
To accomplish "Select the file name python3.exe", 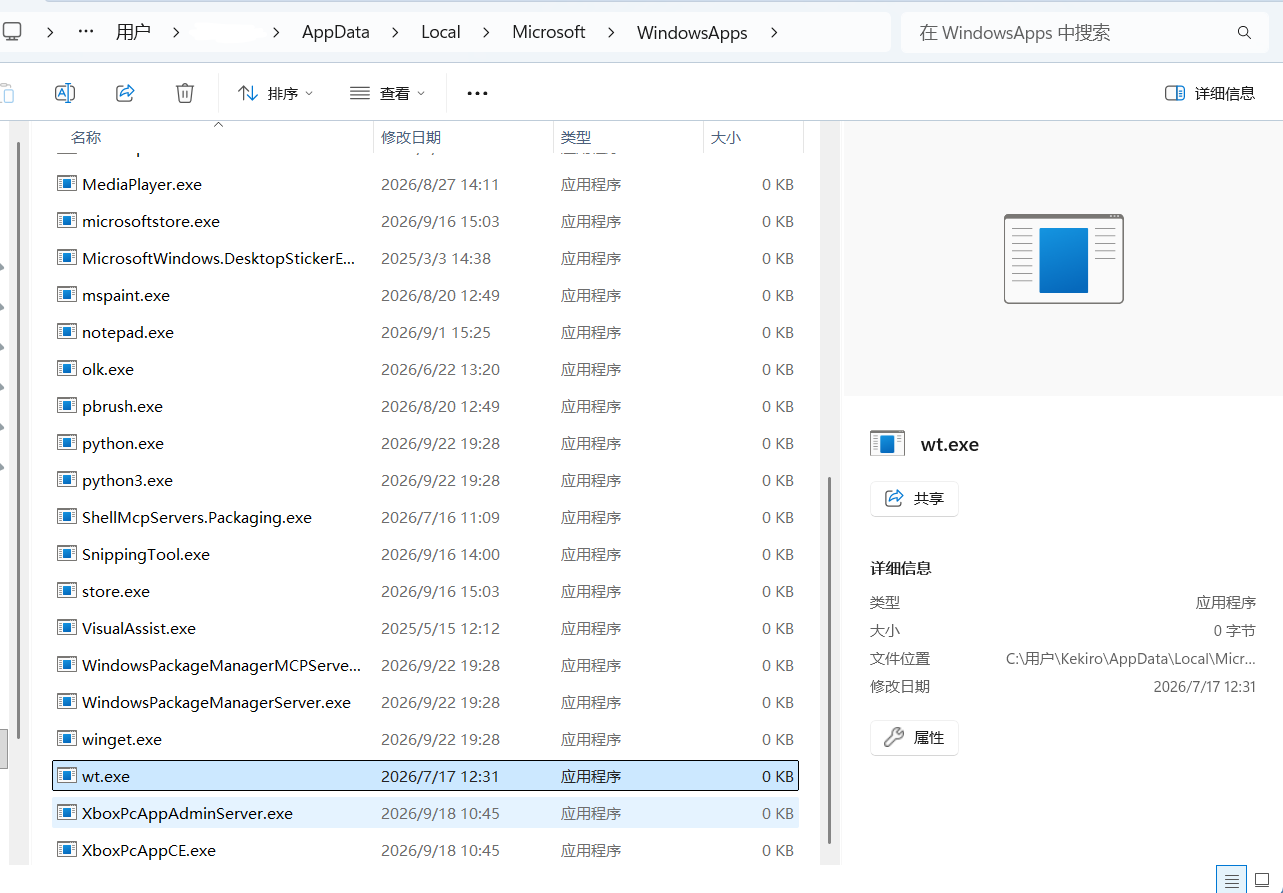I will coord(128,480).
